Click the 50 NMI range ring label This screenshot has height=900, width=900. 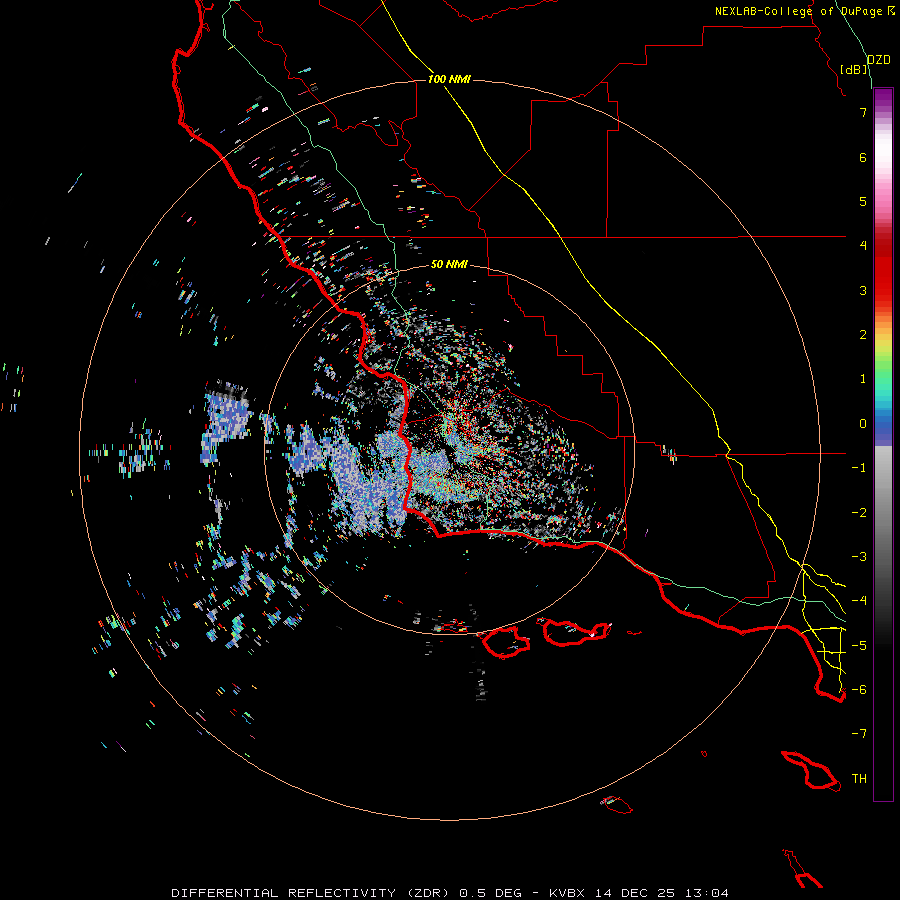pyautogui.click(x=449, y=264)
